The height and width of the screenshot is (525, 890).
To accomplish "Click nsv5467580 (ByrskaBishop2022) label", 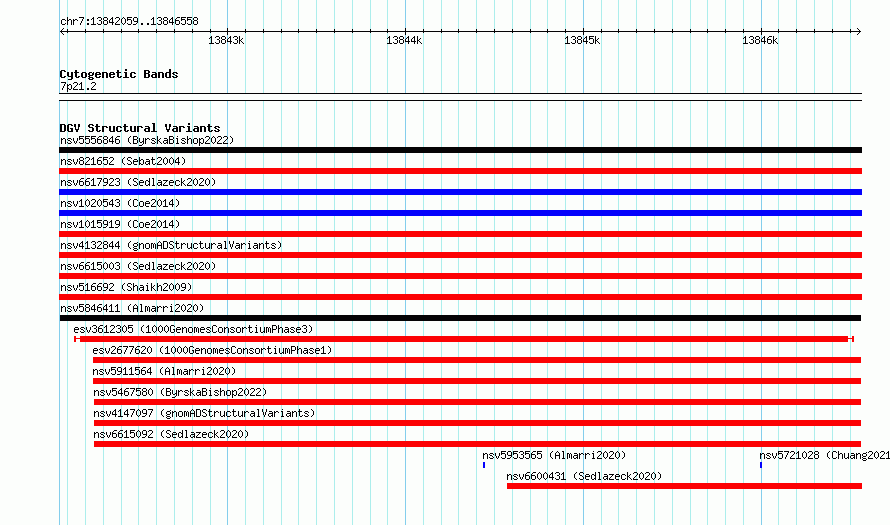I will pyautogui.click(x=180, y=392).
